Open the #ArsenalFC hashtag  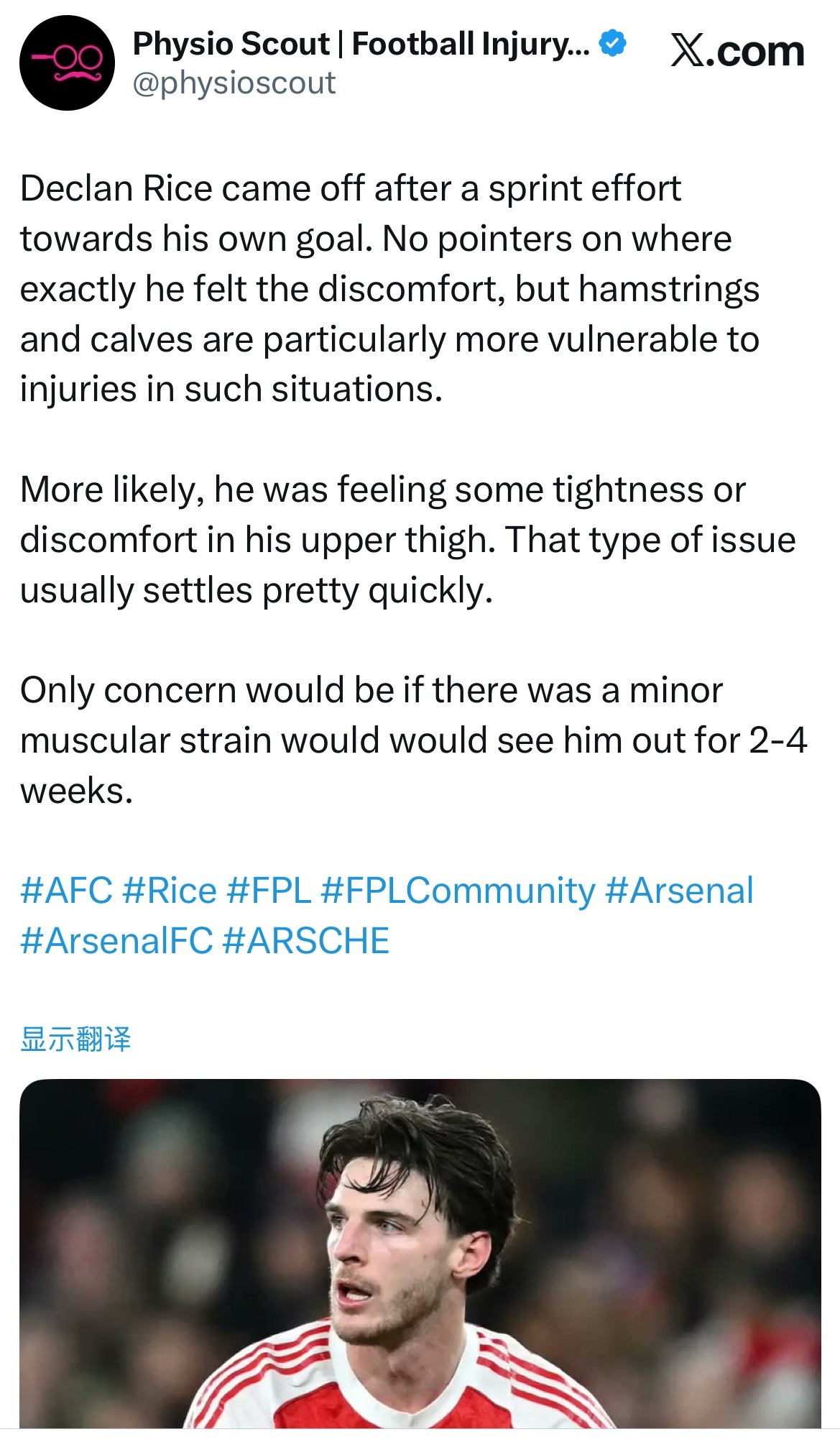coord(116,941)
